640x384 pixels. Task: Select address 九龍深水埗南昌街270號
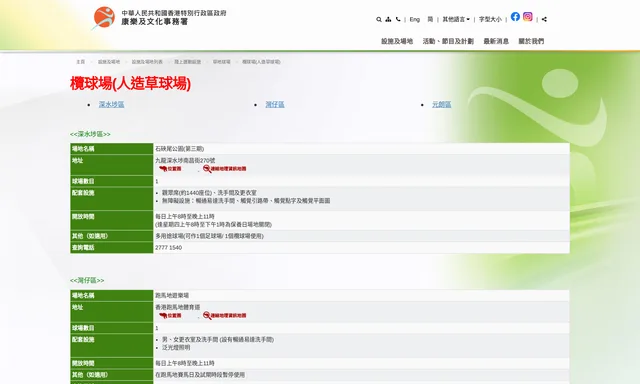(x=185, y=161)
